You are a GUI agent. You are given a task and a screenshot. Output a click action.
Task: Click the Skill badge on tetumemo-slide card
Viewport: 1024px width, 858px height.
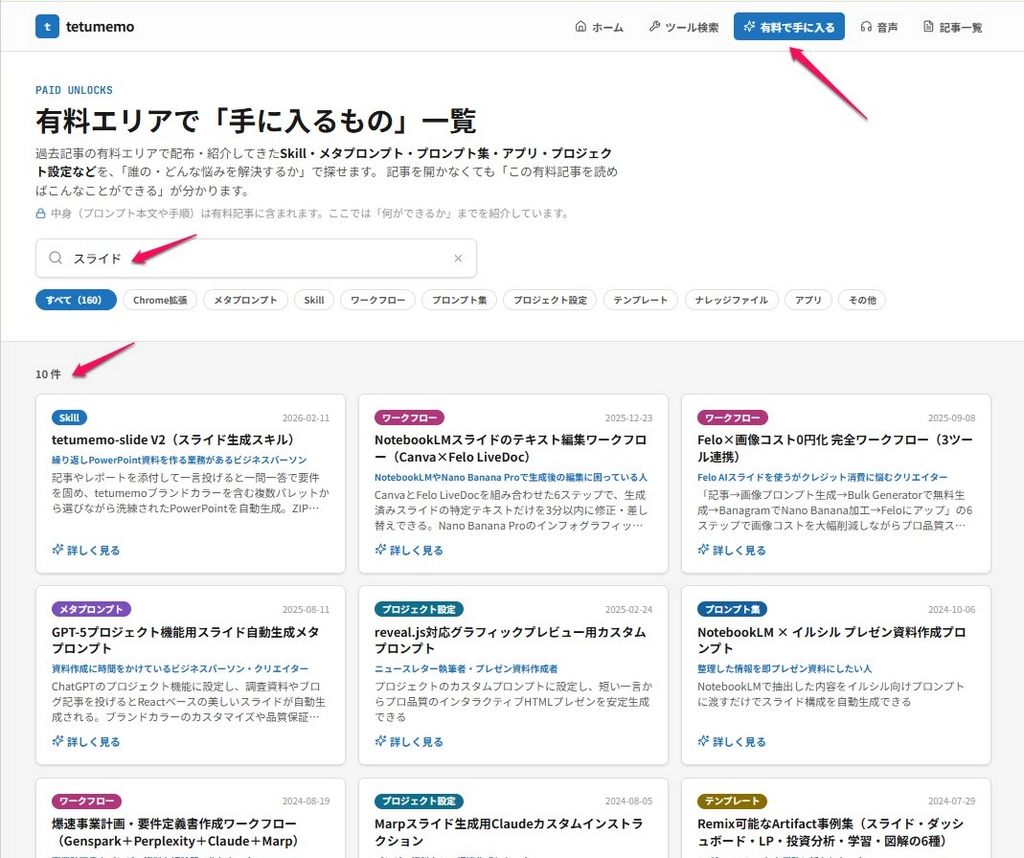click(x=69, y=418)
